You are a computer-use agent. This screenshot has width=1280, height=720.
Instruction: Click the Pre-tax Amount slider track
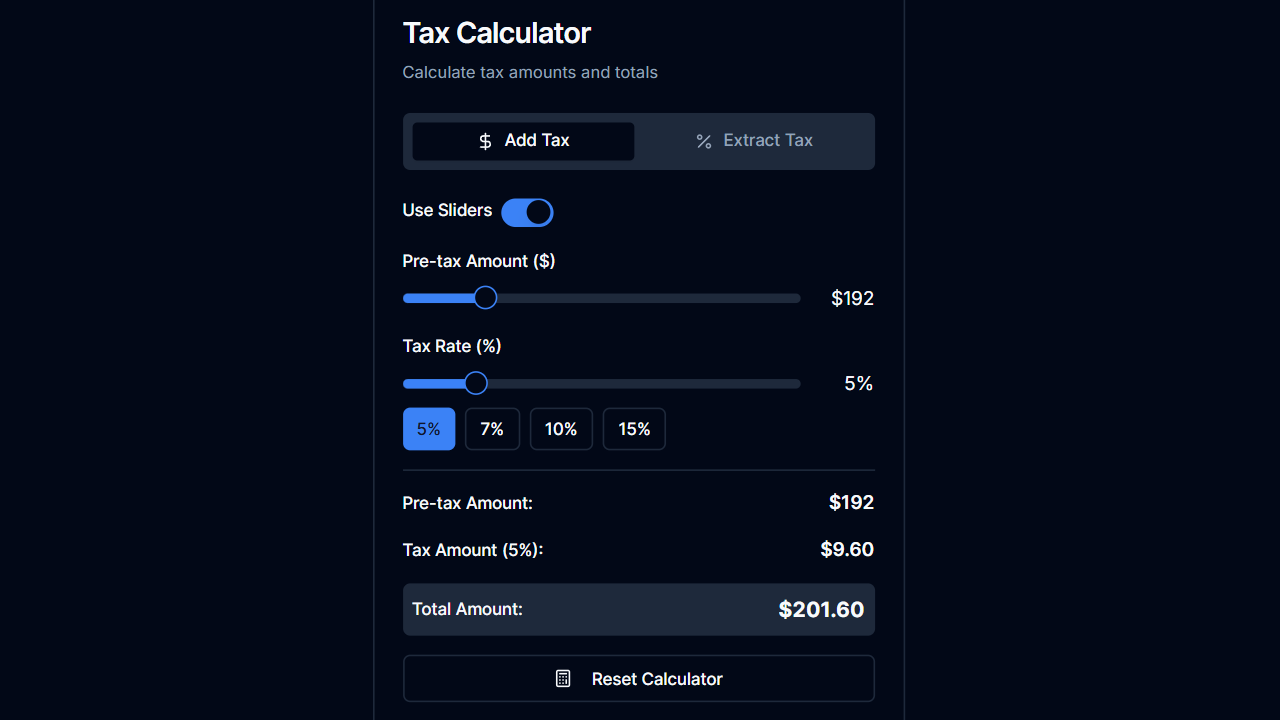coord(650,297)
